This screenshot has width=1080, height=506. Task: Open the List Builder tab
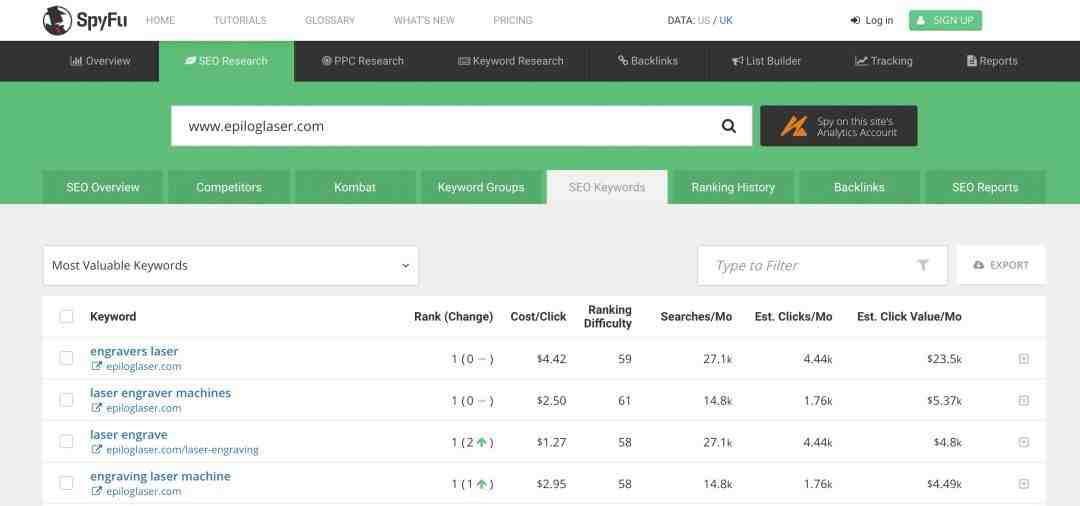click(x=766, y=61)
